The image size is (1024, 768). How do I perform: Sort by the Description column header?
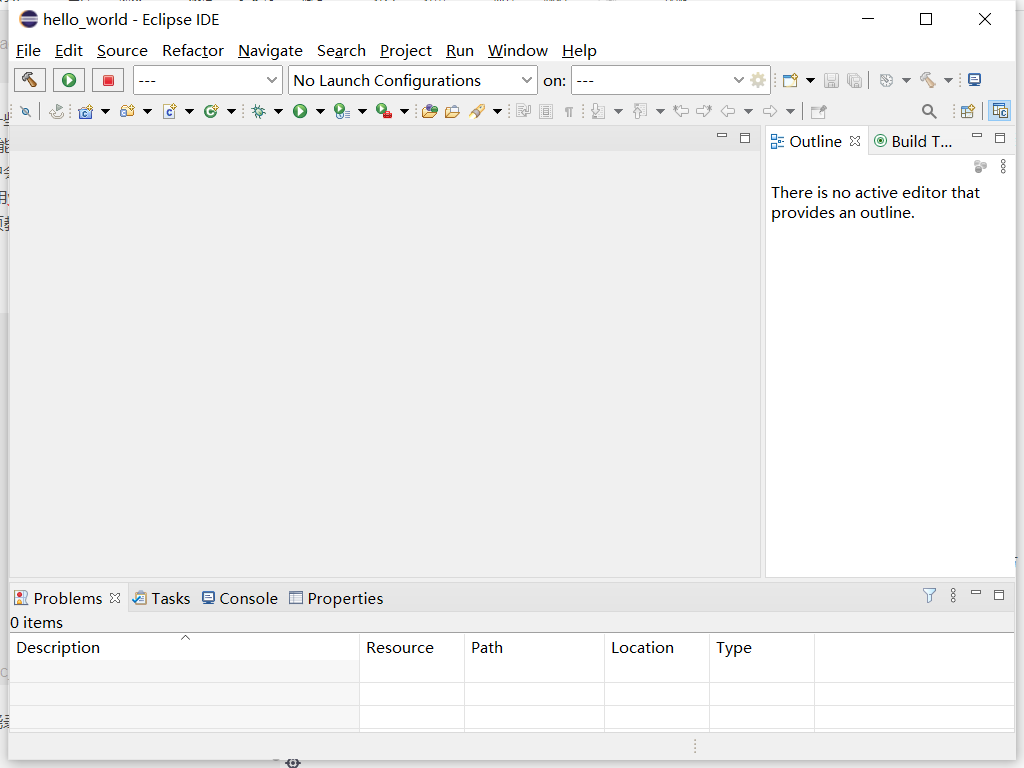(185, 647)
